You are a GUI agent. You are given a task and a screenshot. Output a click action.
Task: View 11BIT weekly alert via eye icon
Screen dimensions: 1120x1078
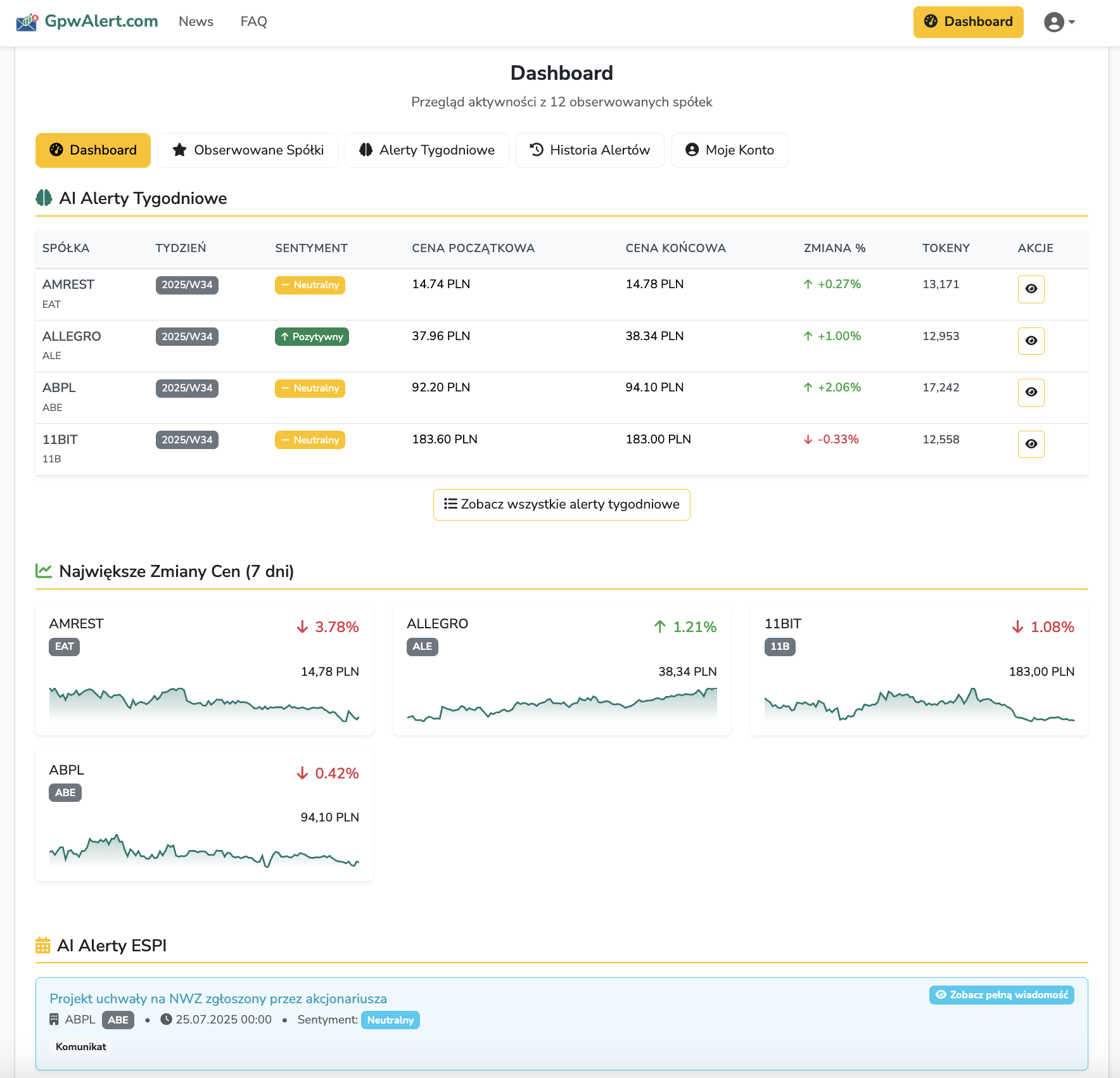[x=1031, y=444]
